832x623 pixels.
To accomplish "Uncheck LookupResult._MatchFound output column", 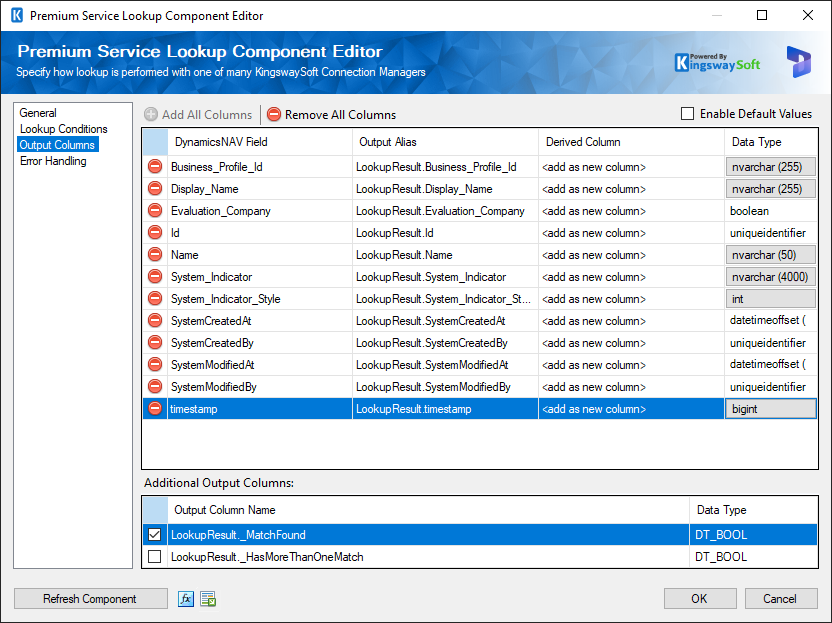I will coord(154,534).
